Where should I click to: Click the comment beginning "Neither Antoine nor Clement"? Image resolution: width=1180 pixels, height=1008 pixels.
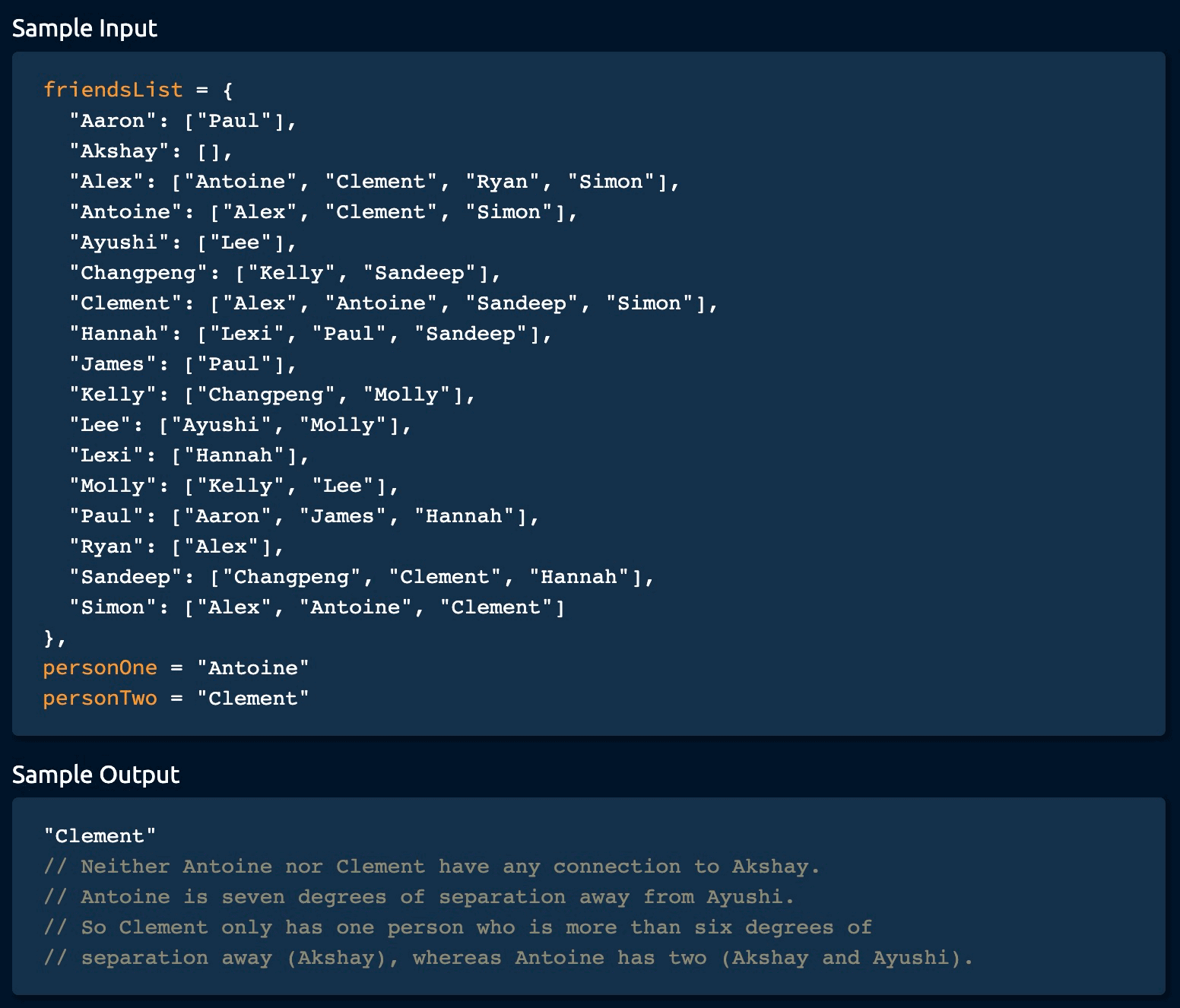pos(432,866)
